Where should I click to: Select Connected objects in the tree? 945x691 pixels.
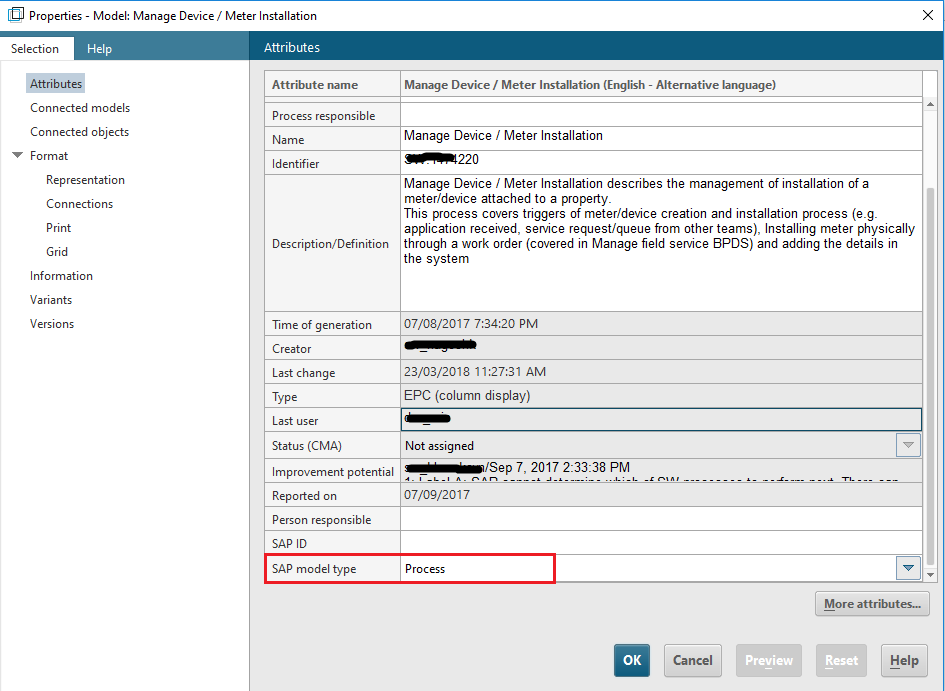tap(79, 132)
